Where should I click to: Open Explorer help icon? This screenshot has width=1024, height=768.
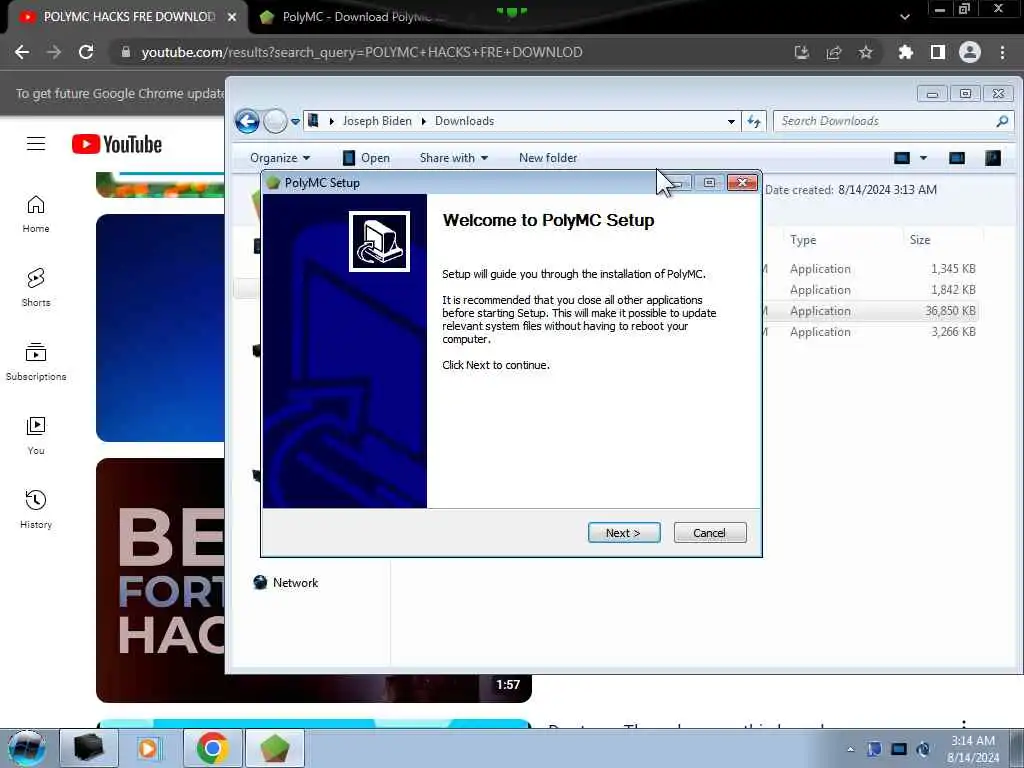993,158
